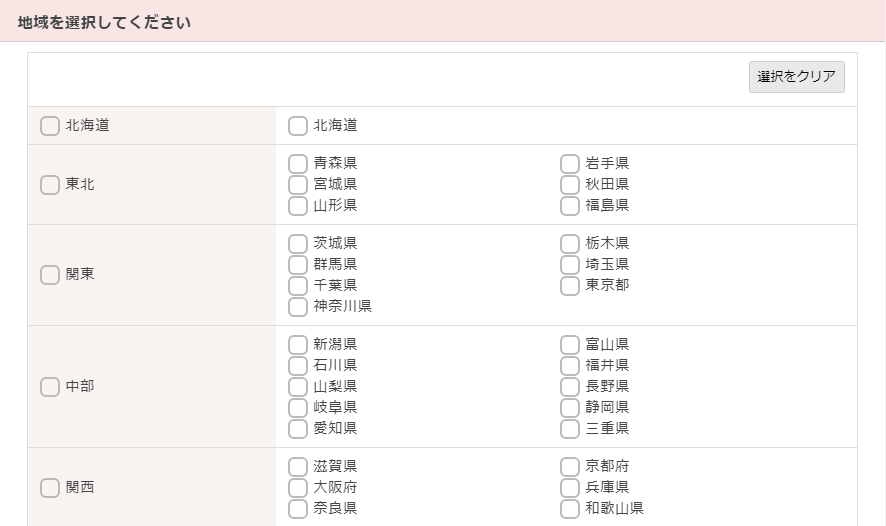The width and height of the screenshot is (886, 526).
Task: Select the 東京都 checkbox
Action: [570, 286]
